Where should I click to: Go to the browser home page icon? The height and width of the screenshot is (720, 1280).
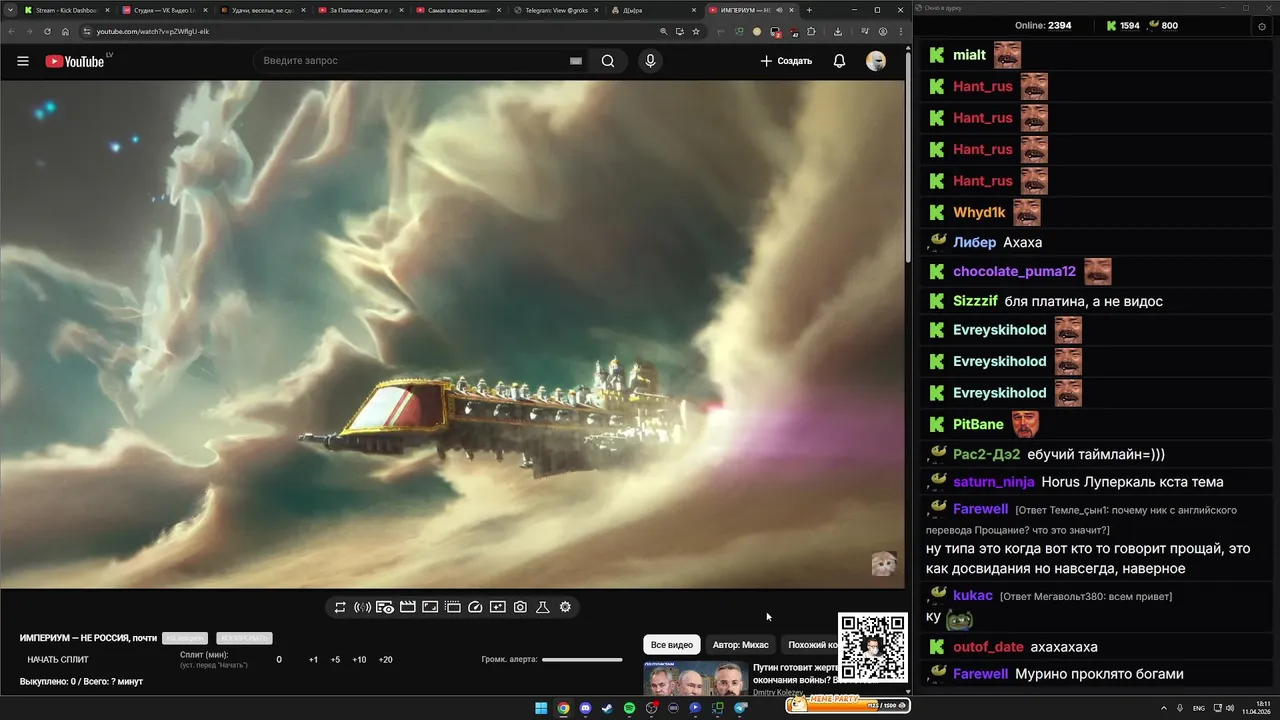[65, 31]
